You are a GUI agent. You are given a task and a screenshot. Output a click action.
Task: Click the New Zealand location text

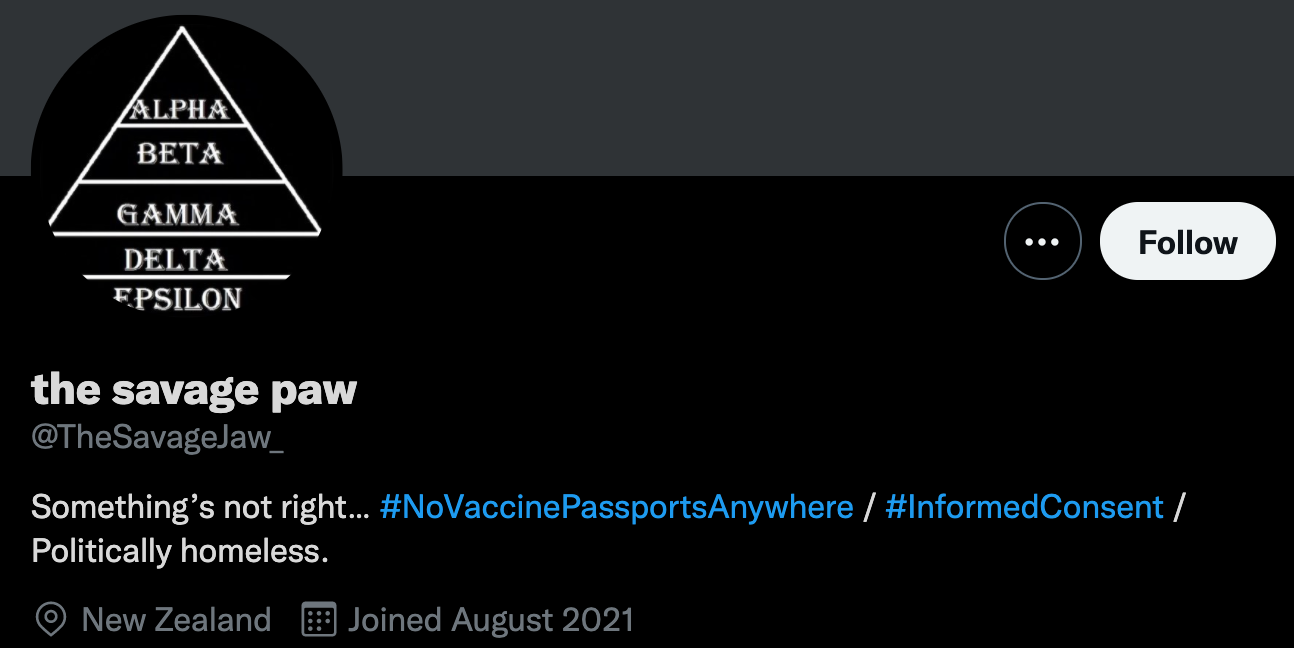click(x=177, y=620)
